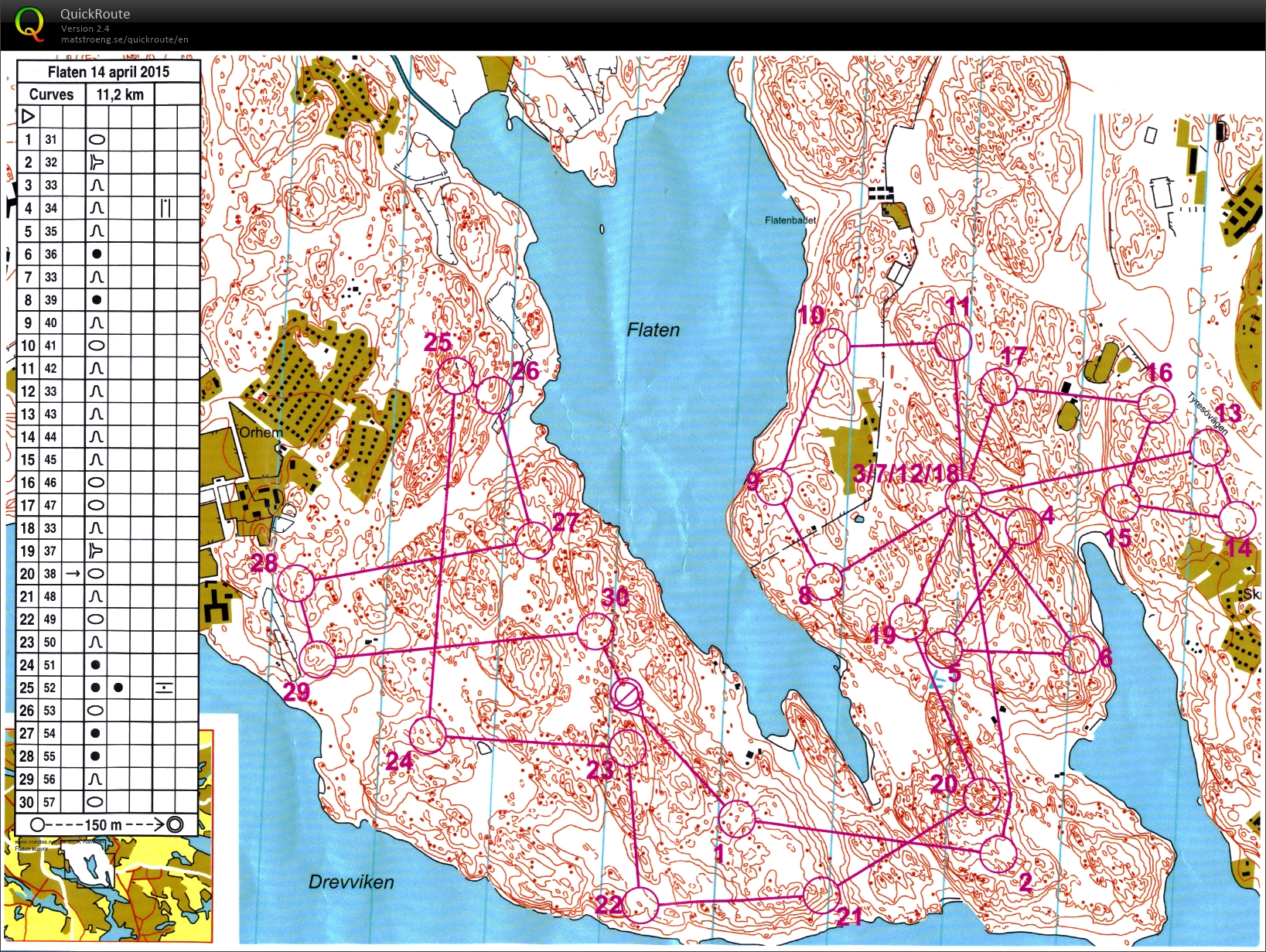This screenshot has height=952, width=1266.
Task: Click control circle 8 on the map
Action: pos(824,582)
